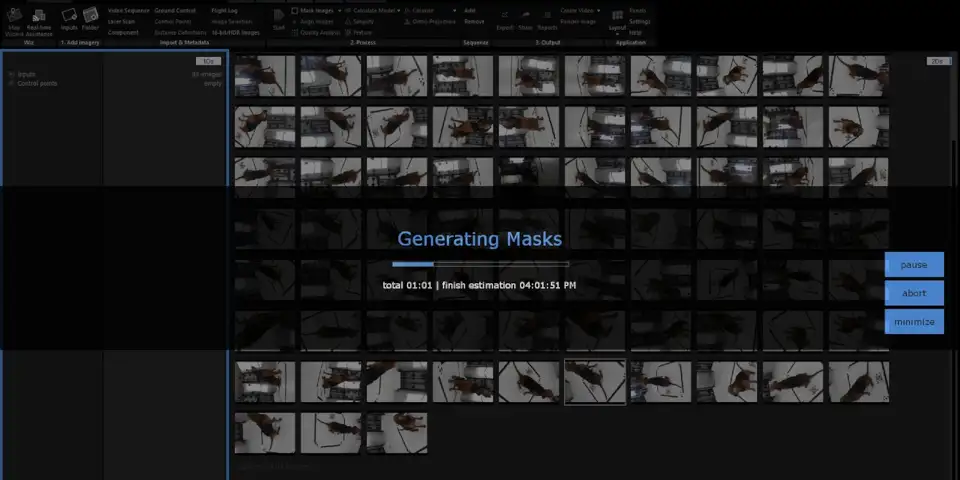Open Real-time Assistance
Image resolution: width=960 pixels, height=480 pixels.
coord(39,18)
